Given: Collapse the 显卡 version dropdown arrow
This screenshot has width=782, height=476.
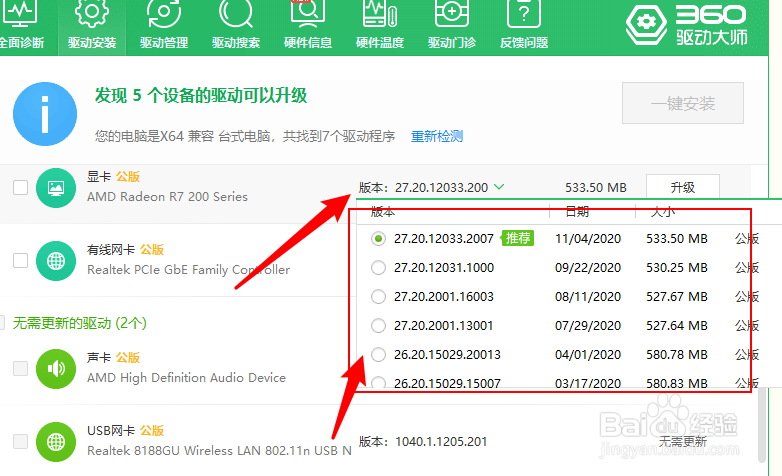Looking at the screenshot, I should click(x=499, y=187).
